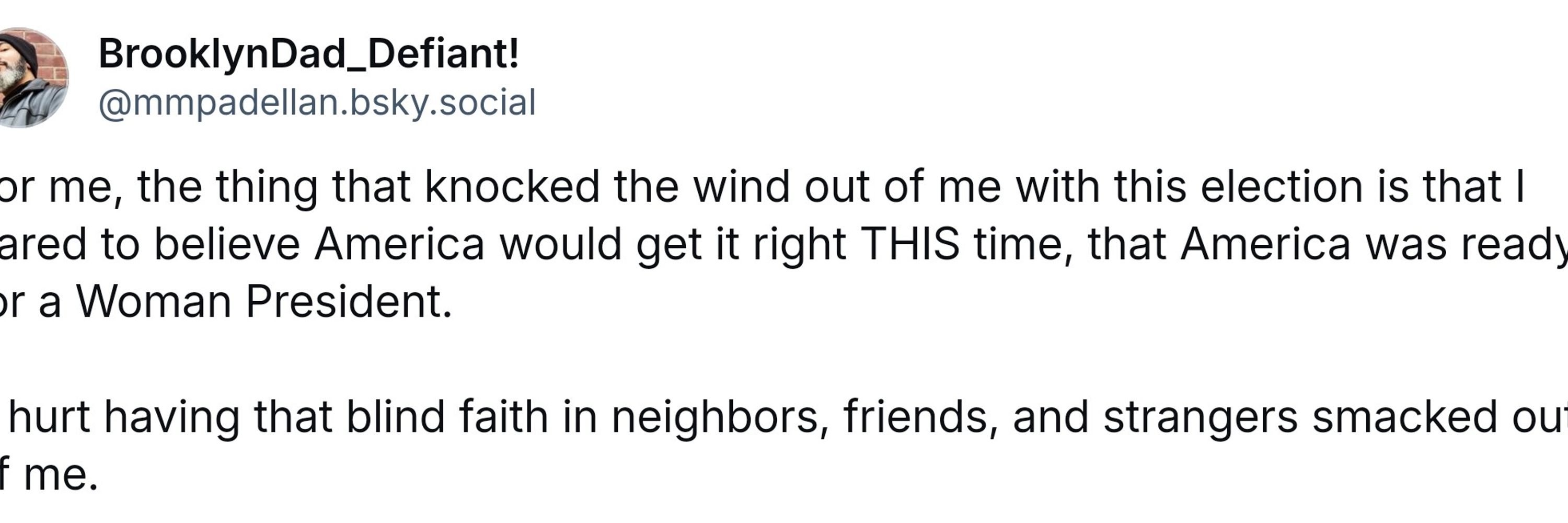Click the BrooklynDad_Defiant! display name
The image size is (1568, 523).
(308, 54)
